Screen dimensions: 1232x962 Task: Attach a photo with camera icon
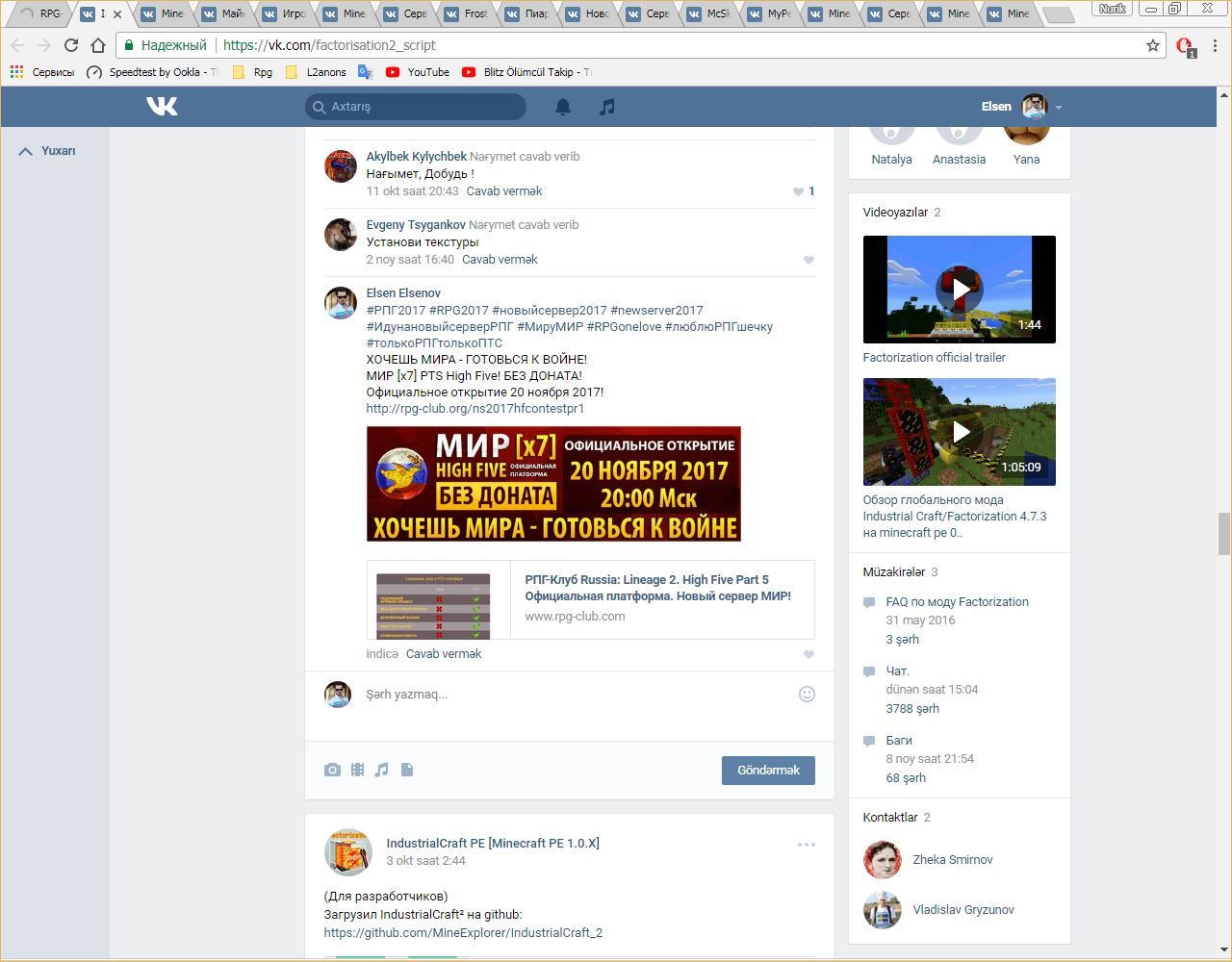tap(332, 770)
